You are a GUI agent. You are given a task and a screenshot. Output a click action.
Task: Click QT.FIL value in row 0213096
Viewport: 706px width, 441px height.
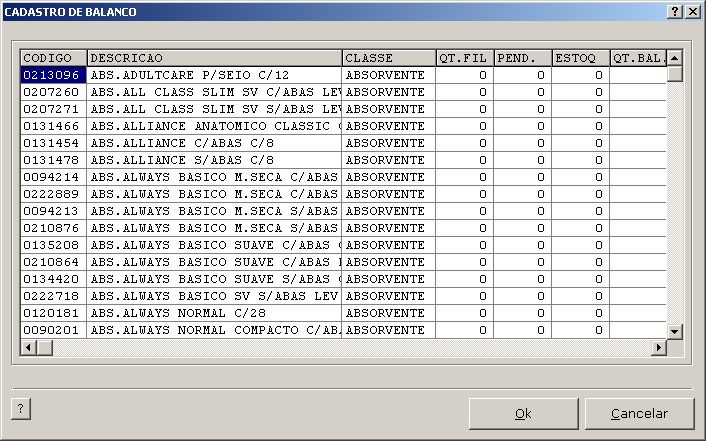[x=465, y=75]
